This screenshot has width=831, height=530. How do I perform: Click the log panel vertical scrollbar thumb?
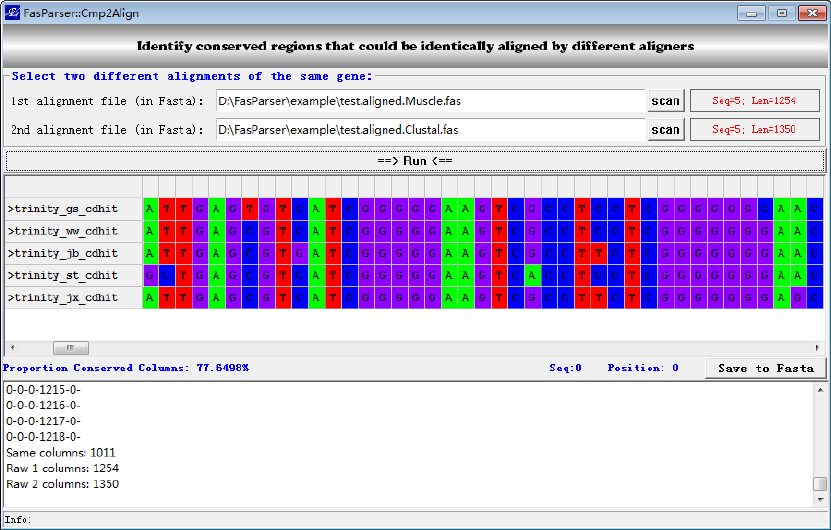tap(820, 484)
